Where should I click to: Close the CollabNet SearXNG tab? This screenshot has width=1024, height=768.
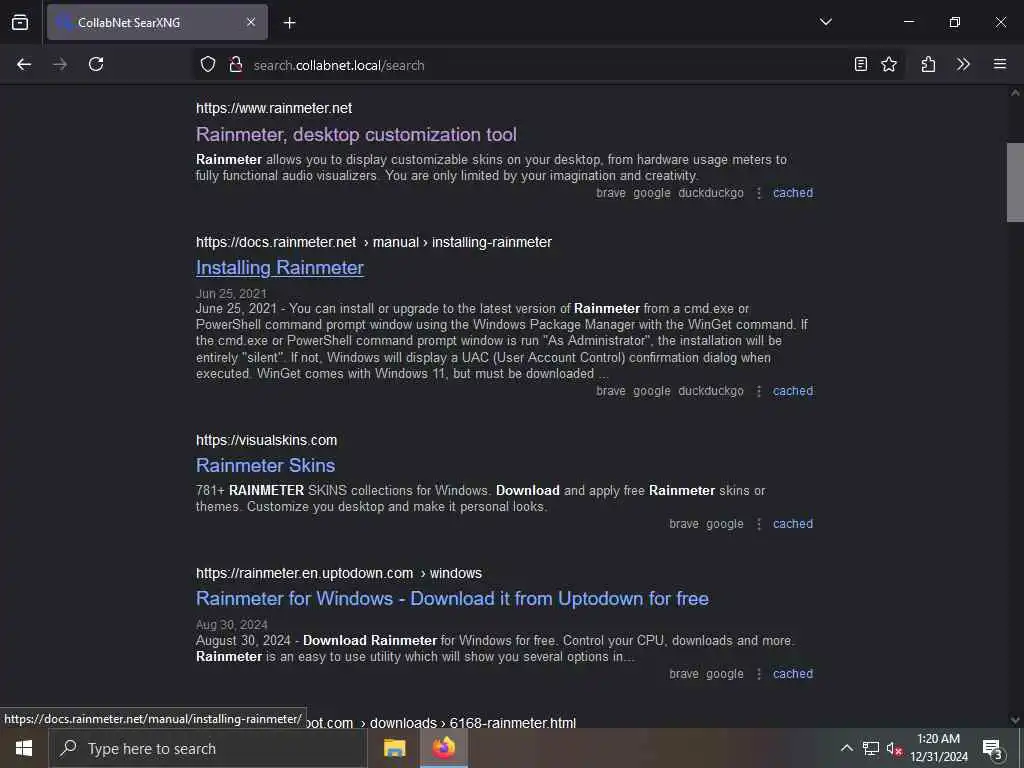(251, 22)
